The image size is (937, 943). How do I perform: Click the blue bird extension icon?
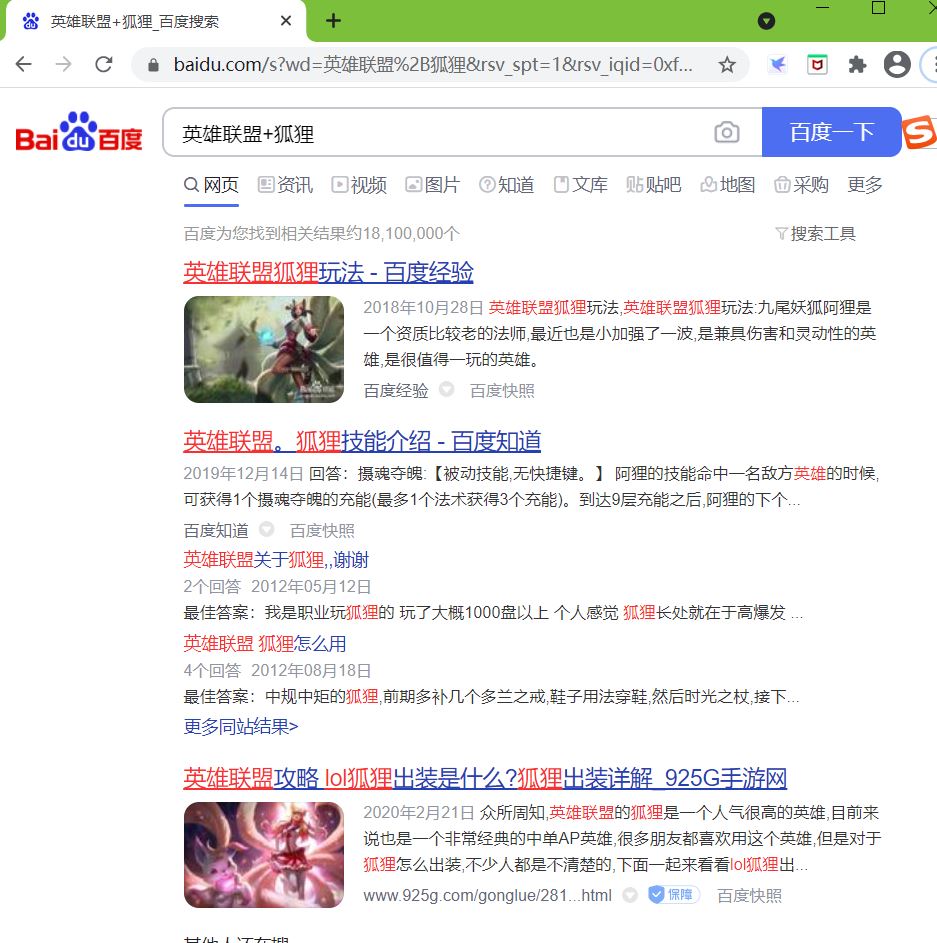778,64
